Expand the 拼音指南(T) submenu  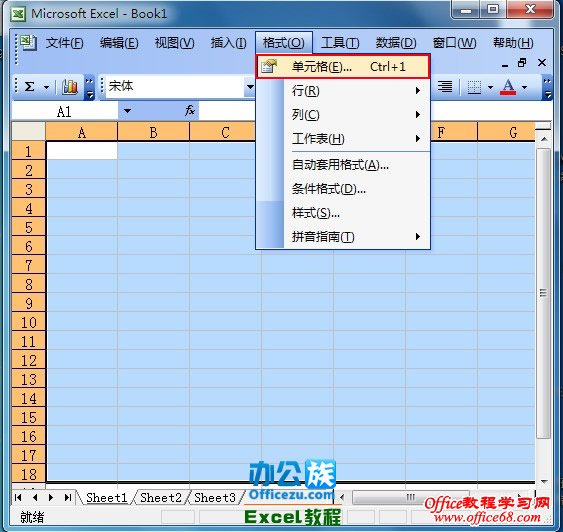pos(343,237)
